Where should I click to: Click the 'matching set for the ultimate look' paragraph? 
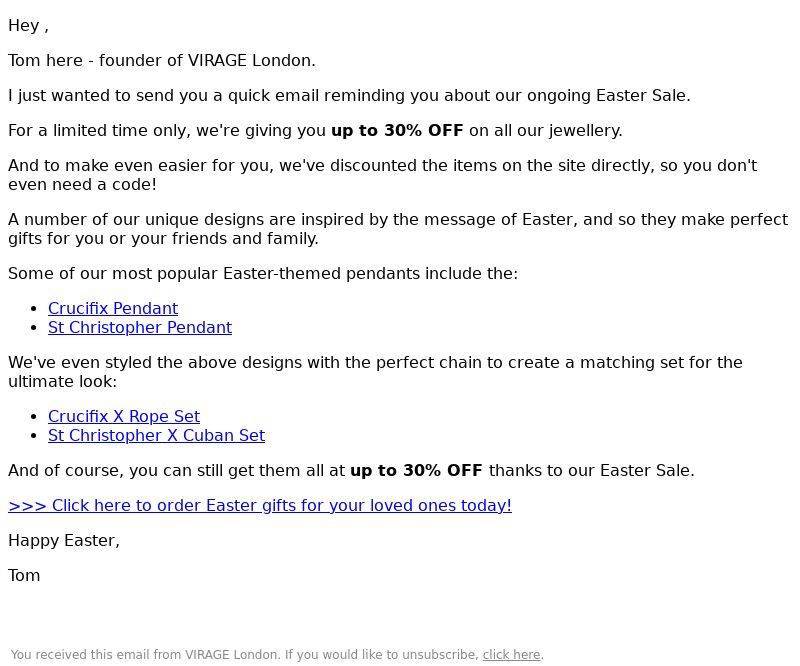point(375,372)
